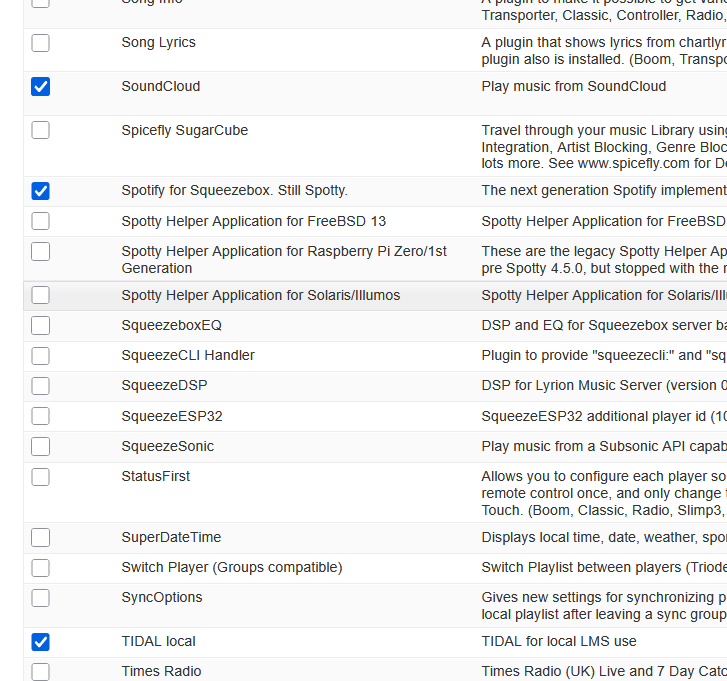Select the SyncOptions plugin name

pyautogui.click(x=162, y=598)
